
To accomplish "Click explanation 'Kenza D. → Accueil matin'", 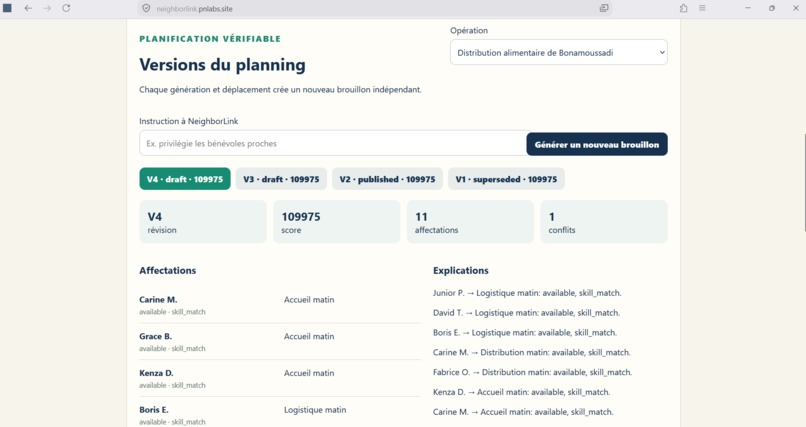I will [x=521, y=392].
